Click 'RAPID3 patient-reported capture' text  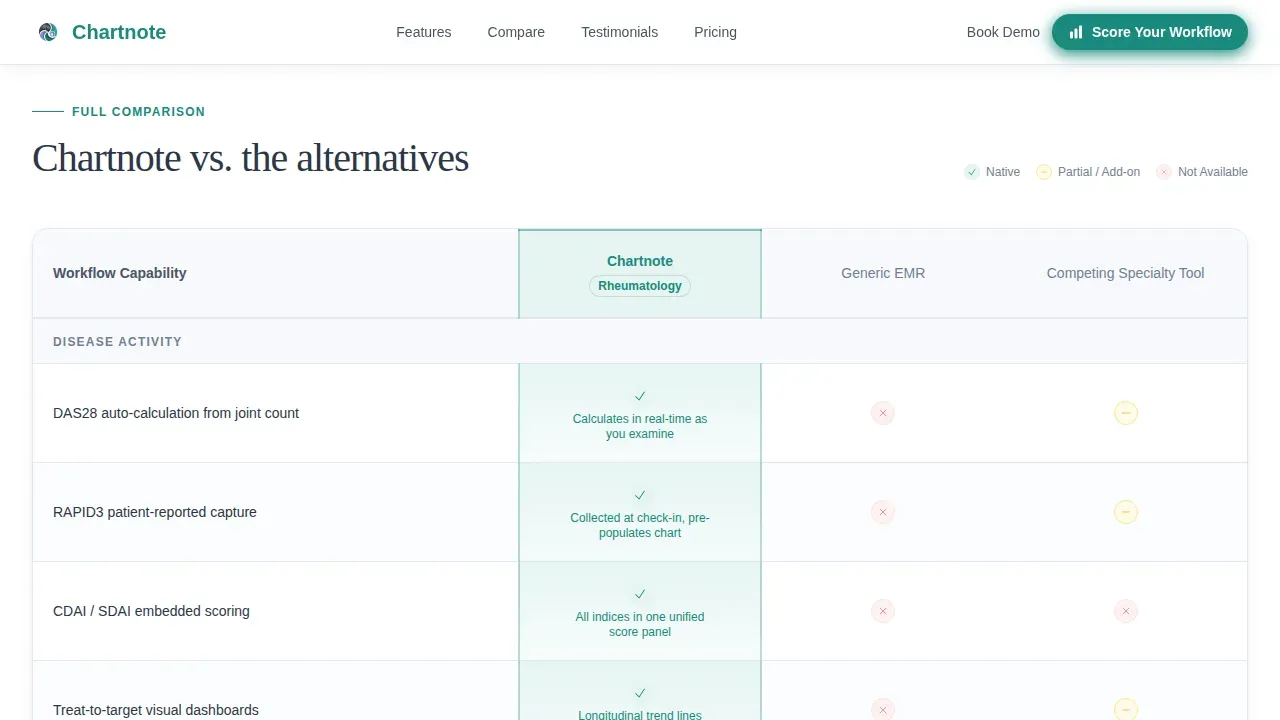pyautogui.click(x=155, y=512)
